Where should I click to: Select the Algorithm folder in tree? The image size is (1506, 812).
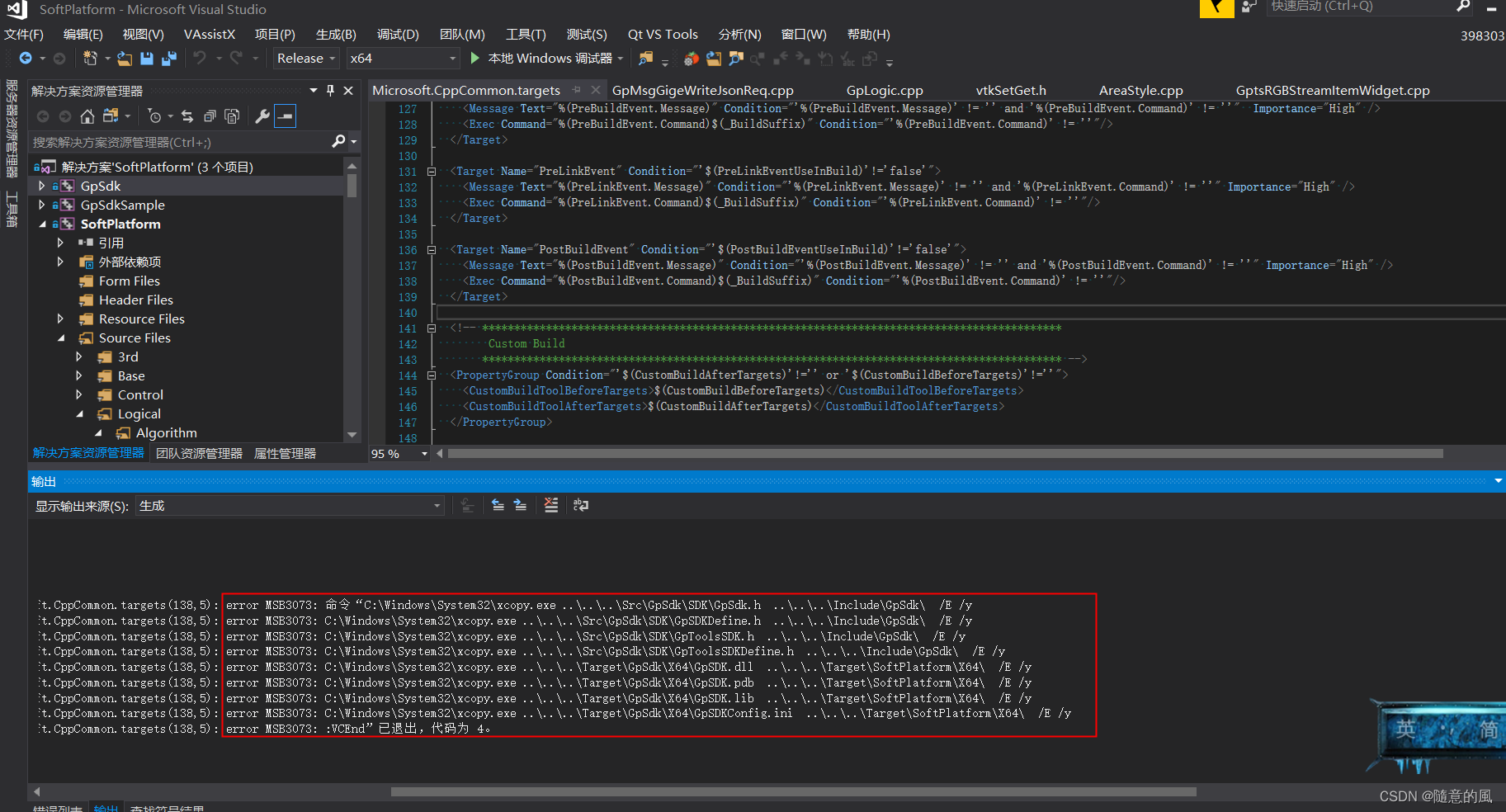(166, 433)
